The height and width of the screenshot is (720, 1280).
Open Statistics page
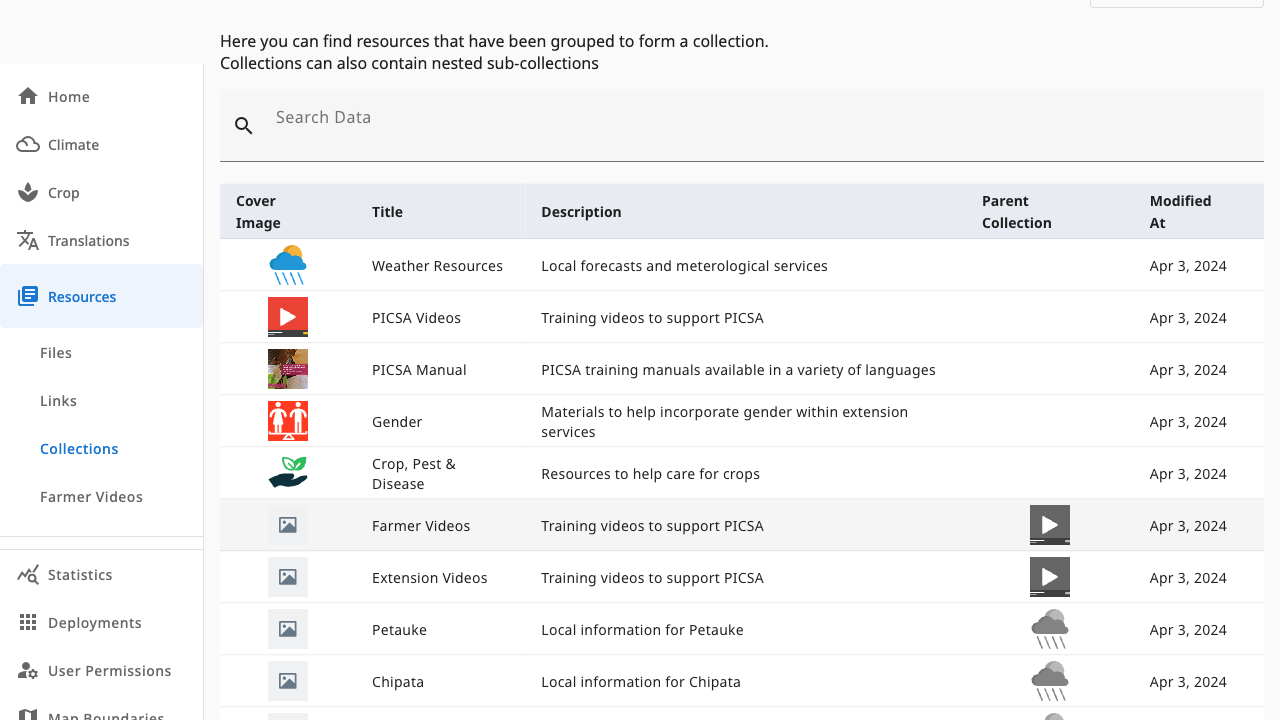point(101,574)
